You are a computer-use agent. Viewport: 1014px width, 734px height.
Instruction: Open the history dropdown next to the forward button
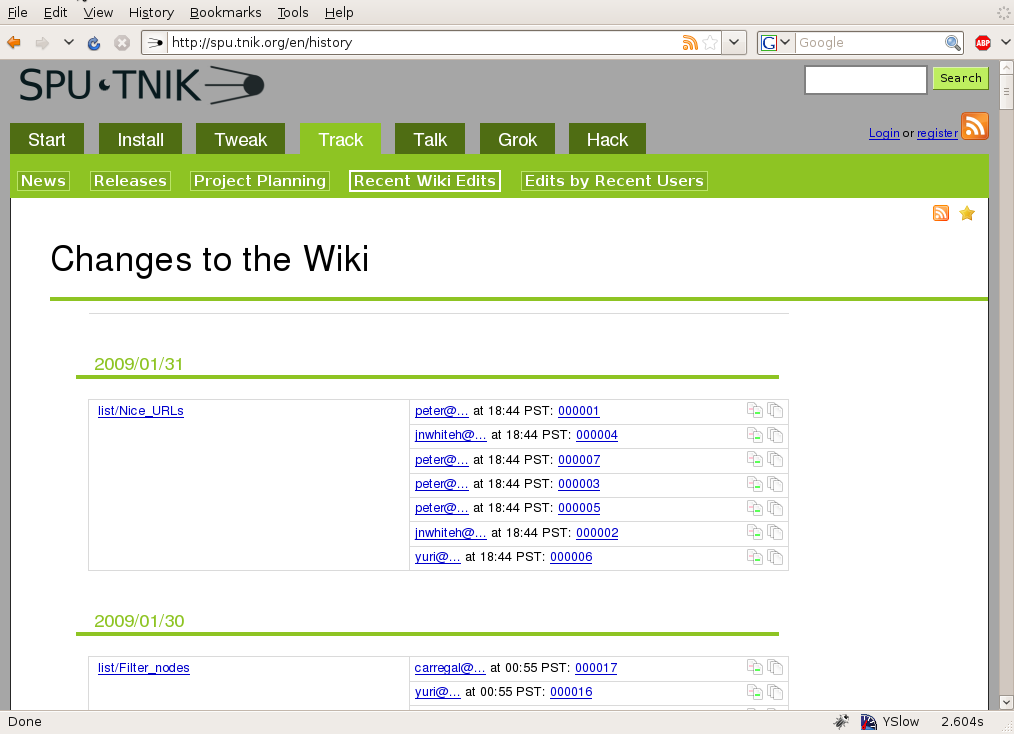tap(68, 43)
